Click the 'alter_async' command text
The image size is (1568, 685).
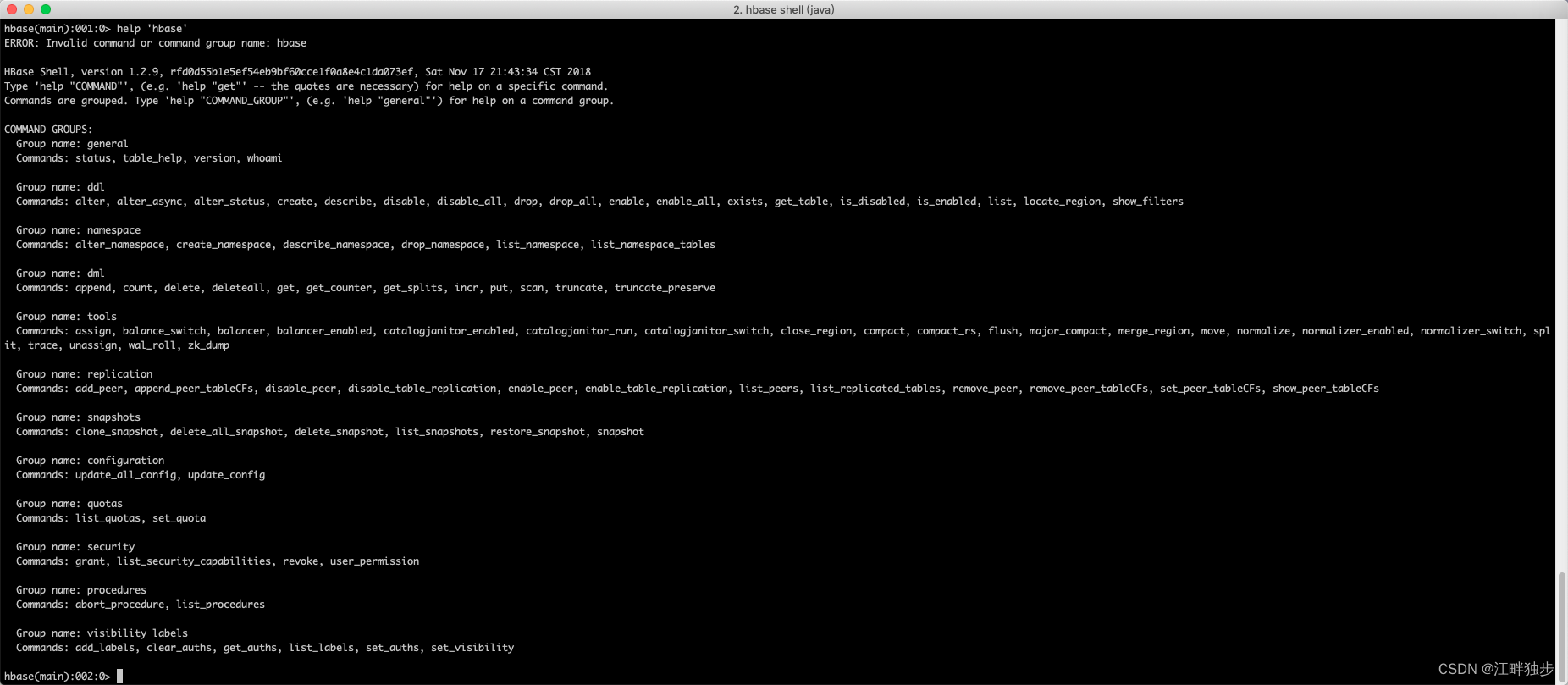tap(149, 202)
